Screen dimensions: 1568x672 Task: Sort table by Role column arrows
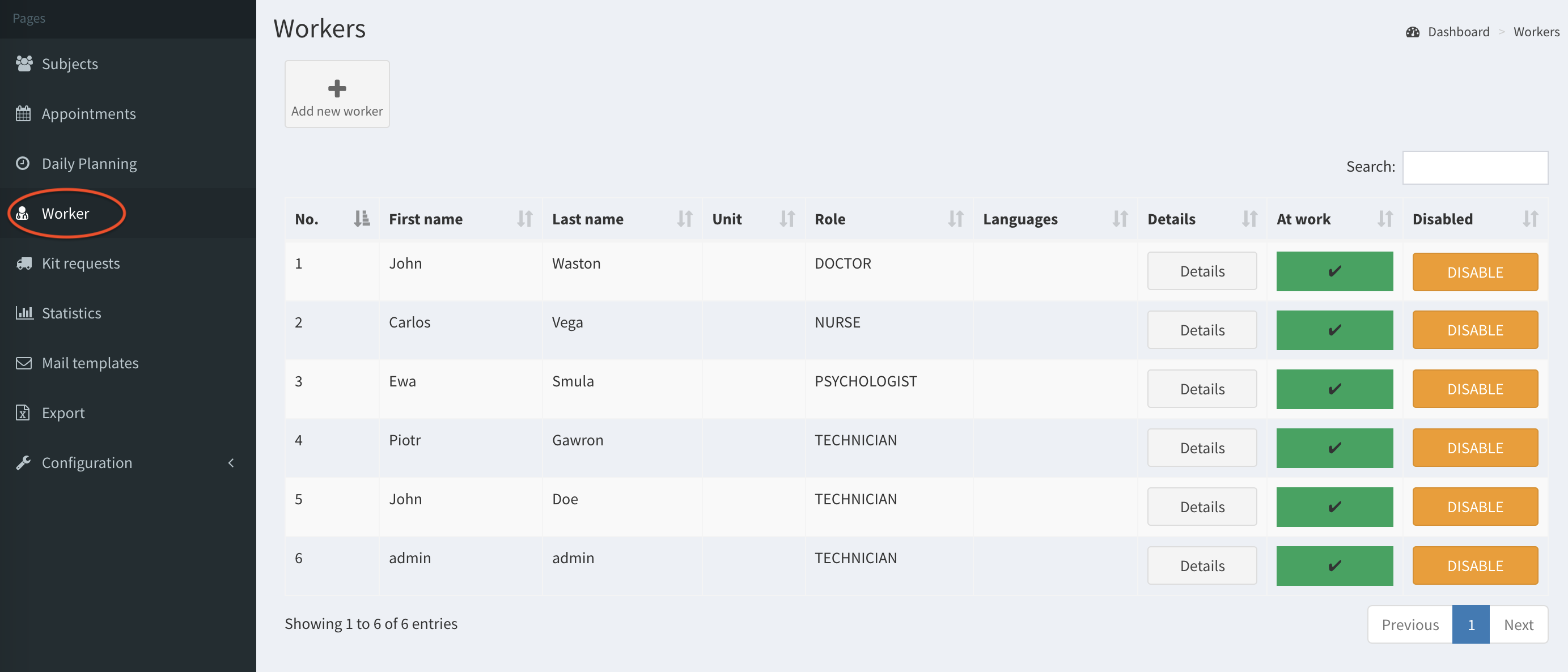point(955,219)
